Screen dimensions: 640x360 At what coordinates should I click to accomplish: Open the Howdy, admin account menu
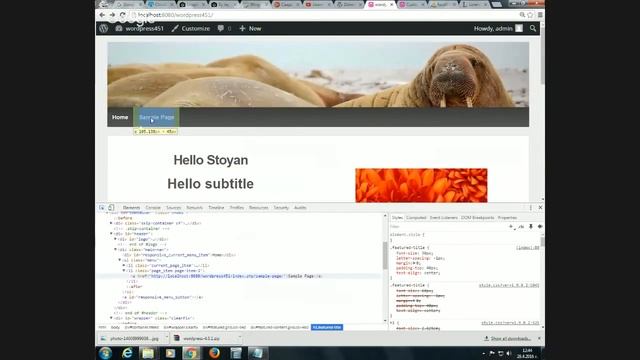[x=498, y=29]
